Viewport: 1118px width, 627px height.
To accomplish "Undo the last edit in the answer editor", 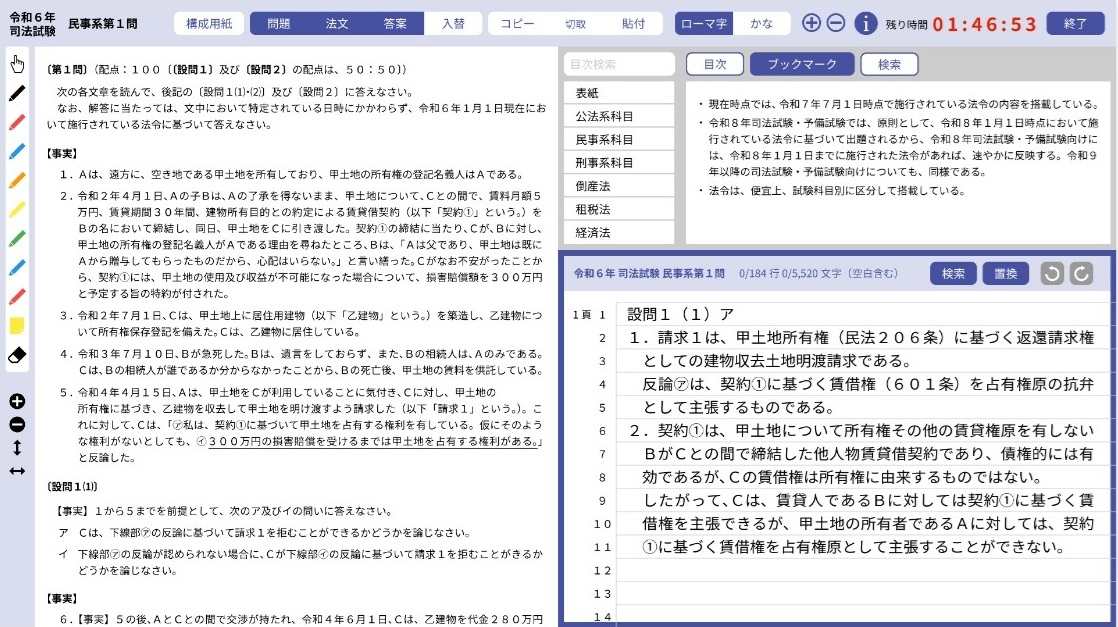I will 1052,273.
